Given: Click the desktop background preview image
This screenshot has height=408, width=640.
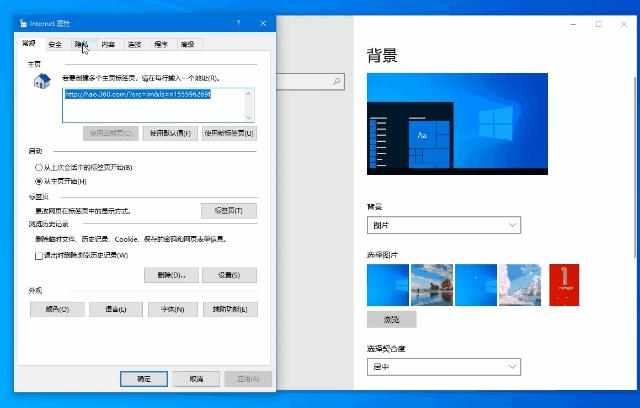Looking at the screenshot, I should (x=457, y=124).
